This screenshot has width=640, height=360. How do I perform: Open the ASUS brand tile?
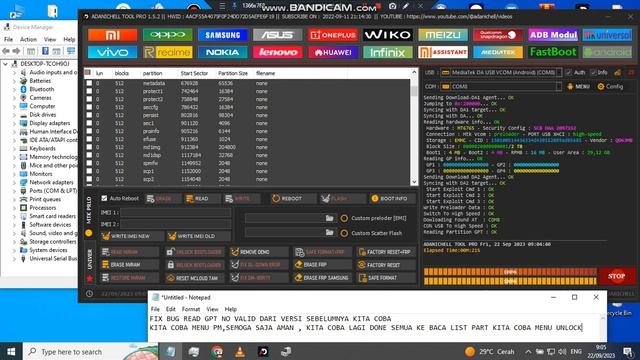278,35
